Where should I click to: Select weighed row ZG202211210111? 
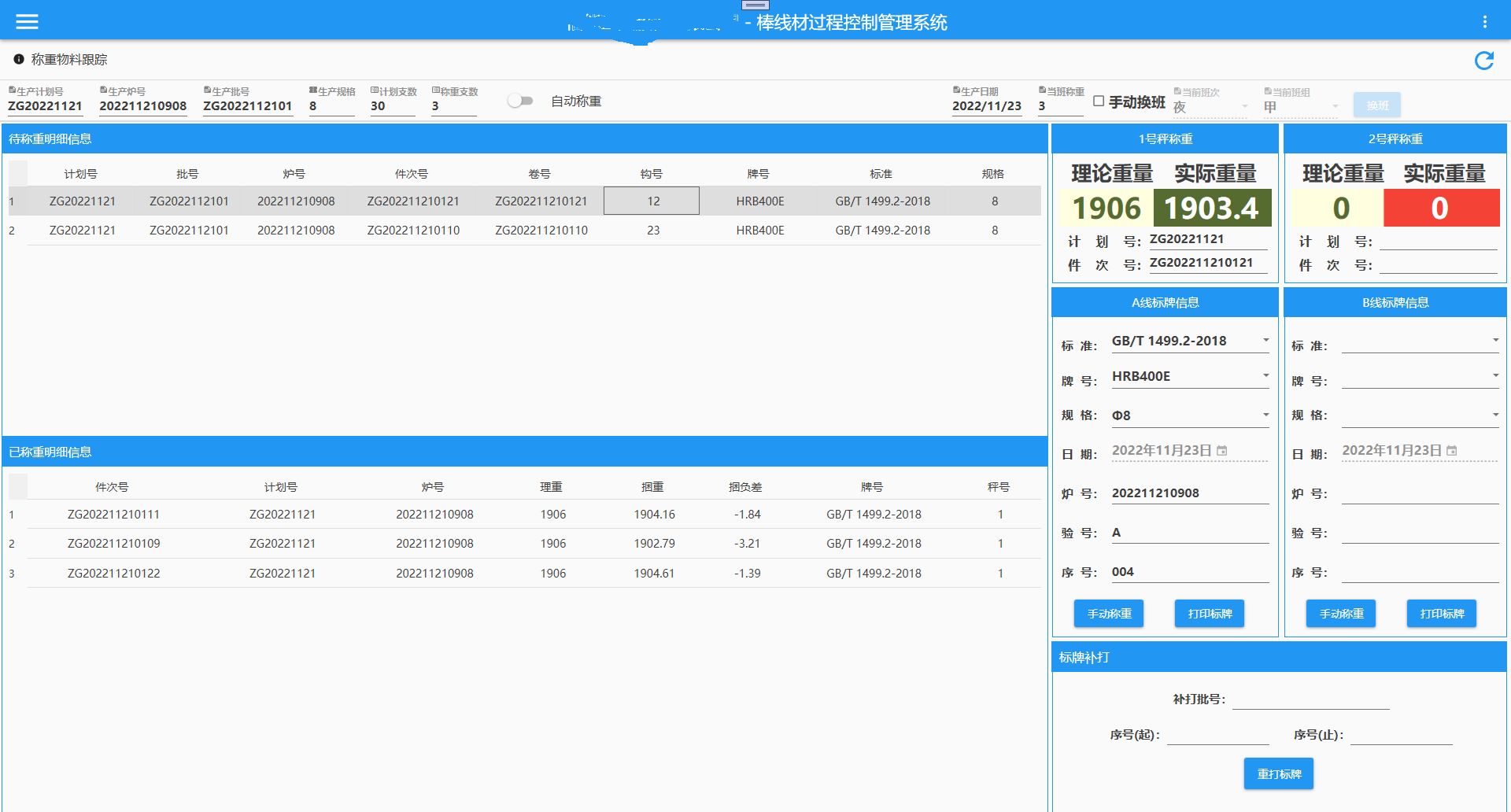point(525,515)
